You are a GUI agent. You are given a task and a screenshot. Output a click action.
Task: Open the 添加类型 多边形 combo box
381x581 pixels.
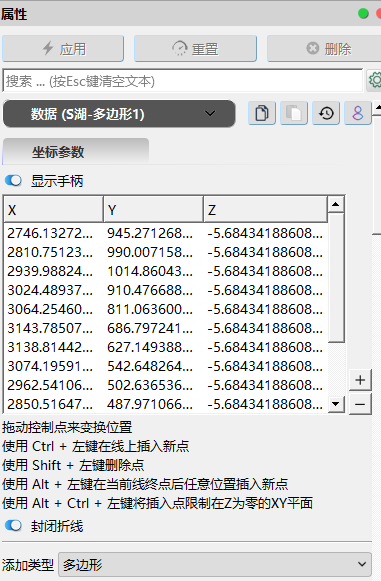point(215,564)
